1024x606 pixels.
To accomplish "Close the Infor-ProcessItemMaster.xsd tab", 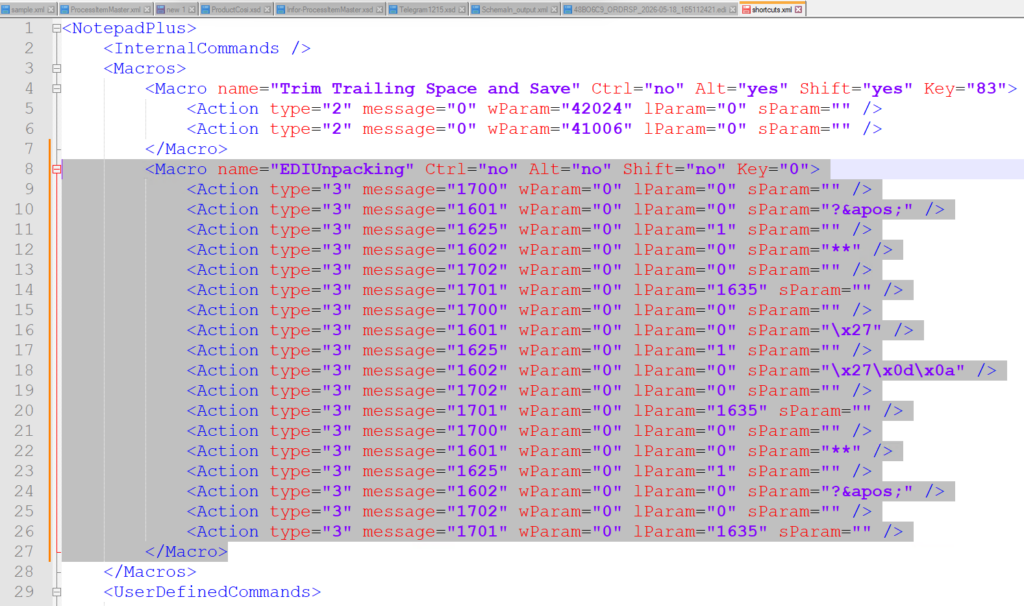I will [x=379, y=10].
